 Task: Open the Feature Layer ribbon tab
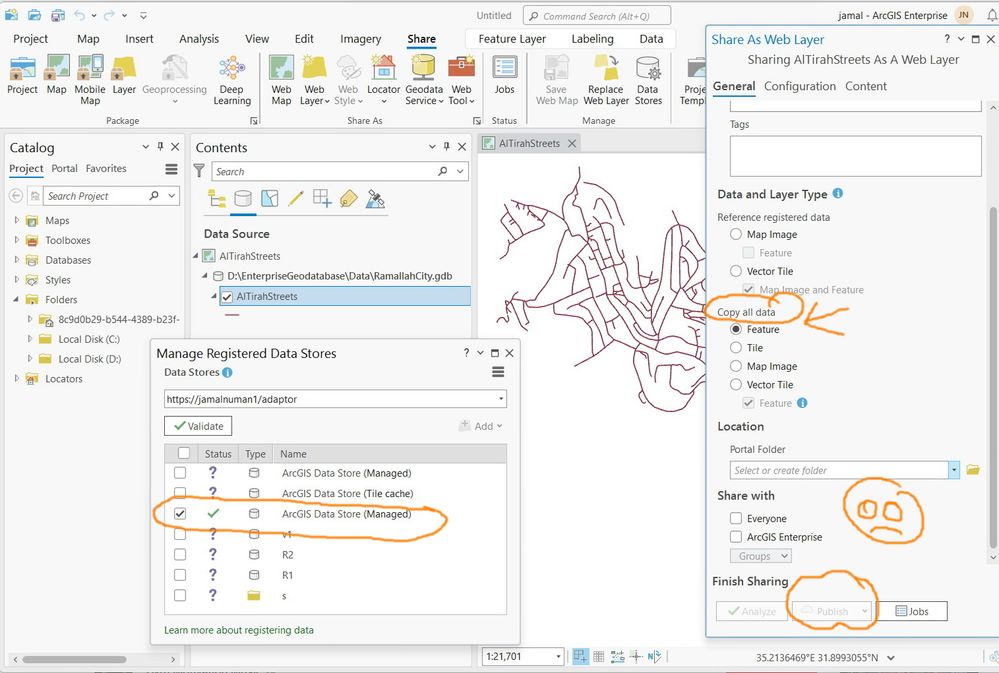click(x=512, y=39)
